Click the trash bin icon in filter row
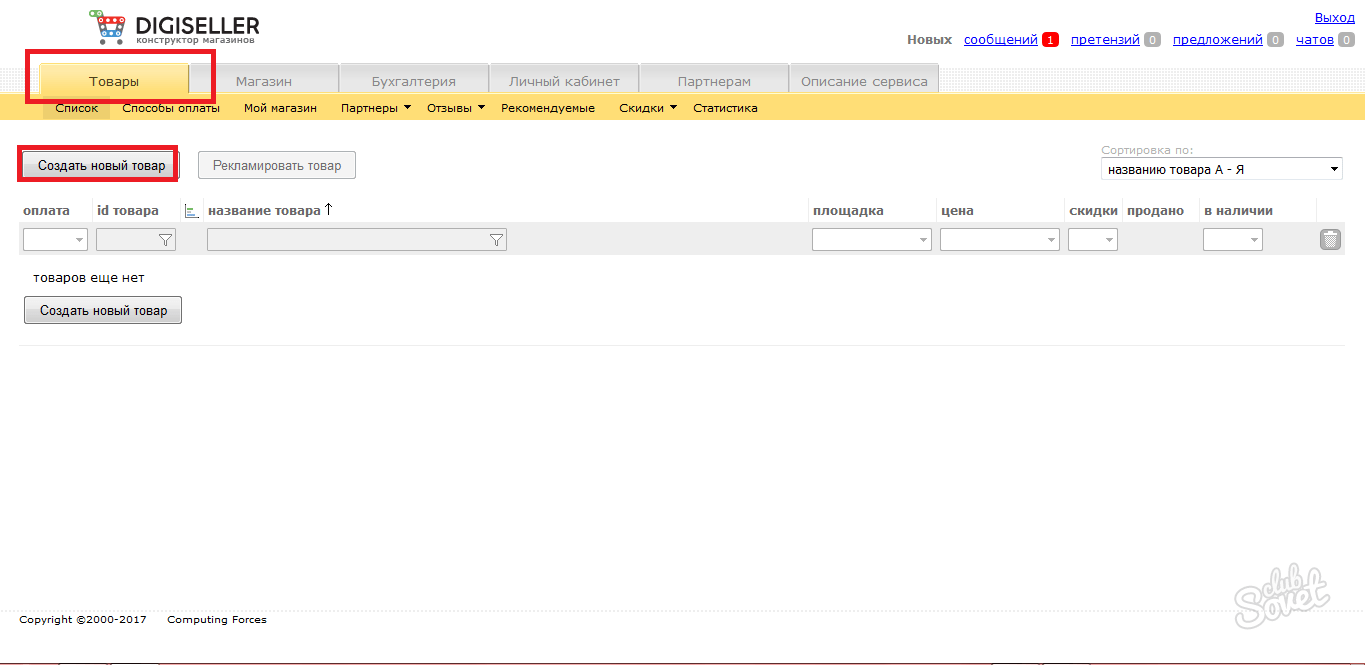 [x=1330, y=239]
